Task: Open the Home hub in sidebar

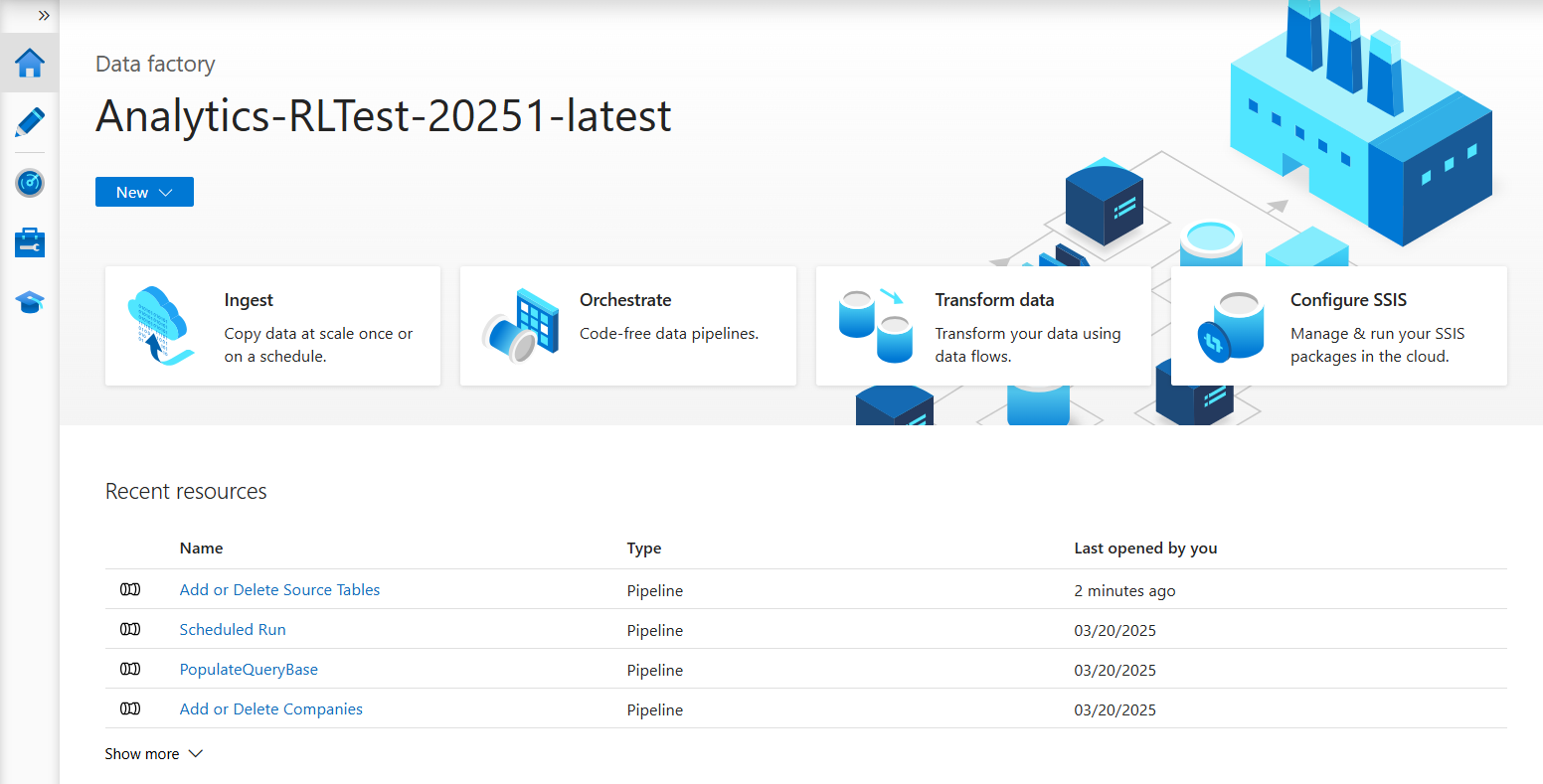Action: point(30,64)
